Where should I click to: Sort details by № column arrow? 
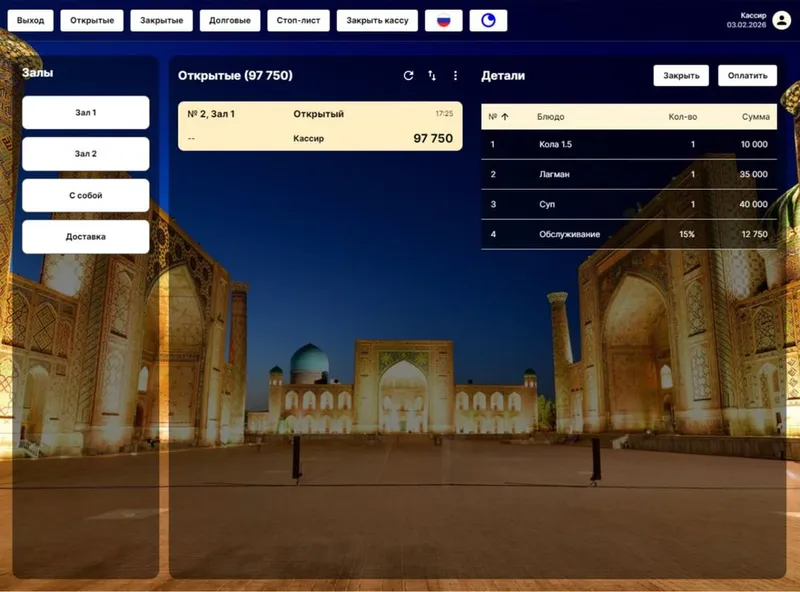[x=505, y=117]
